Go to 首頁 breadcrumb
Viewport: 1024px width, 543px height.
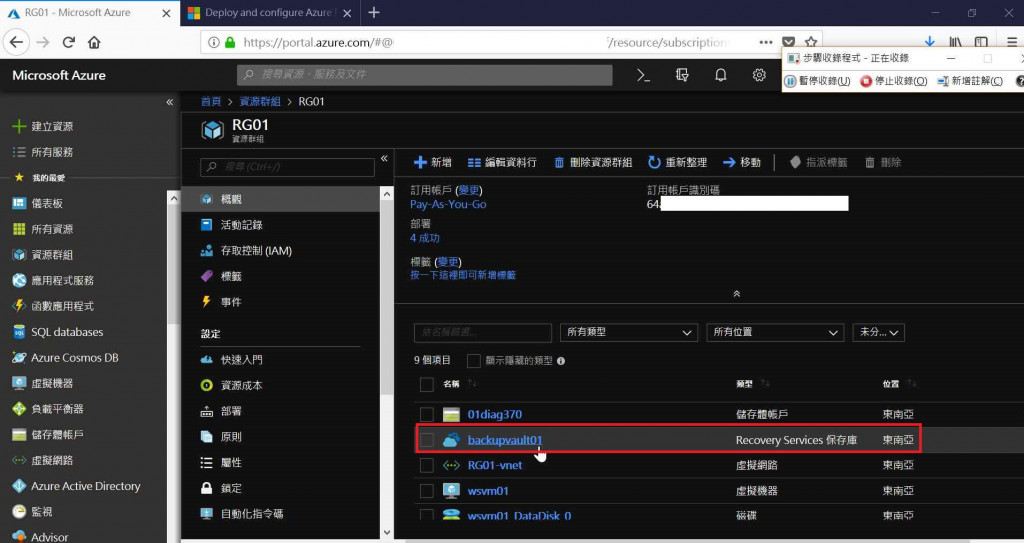click(210, 101)
